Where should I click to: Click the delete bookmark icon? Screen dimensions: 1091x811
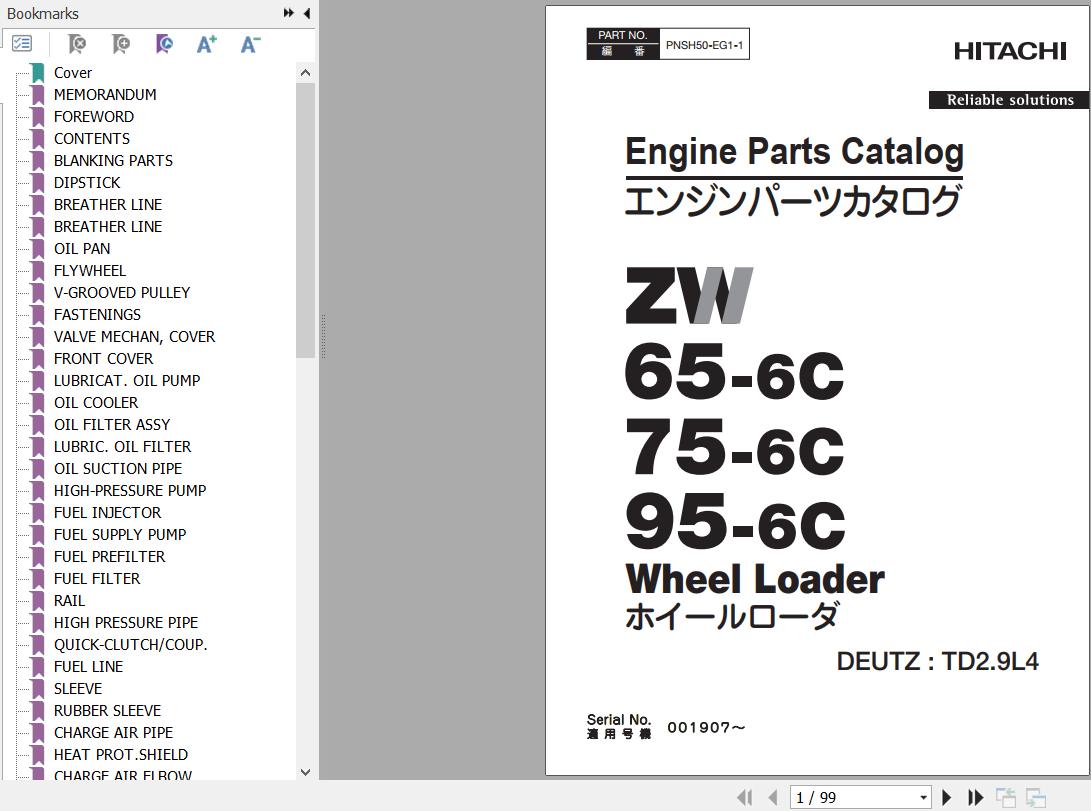(76, 44)
